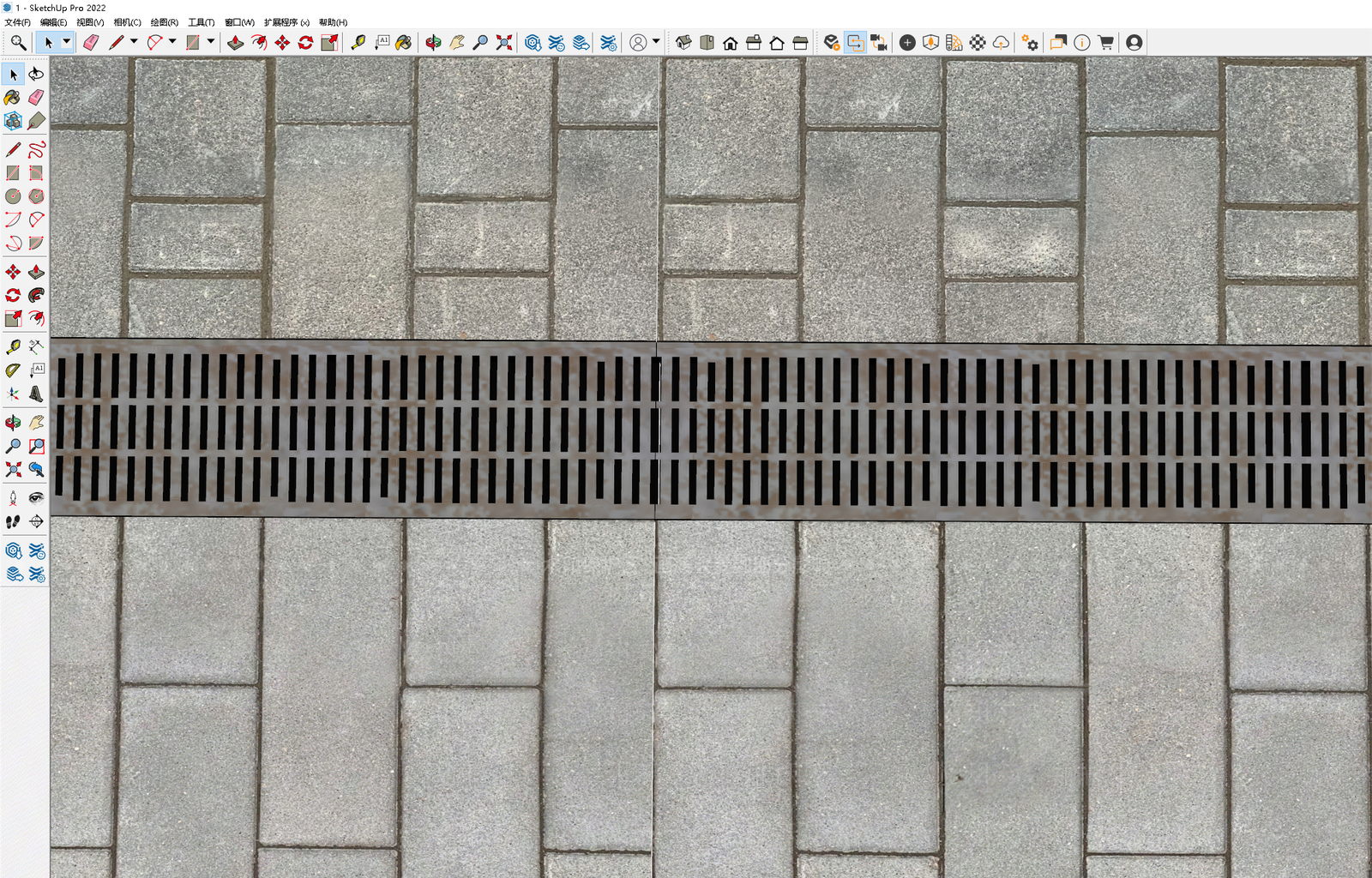Viewport: 1372px width, 878px height.
Task: Select the Eraser tool in top toolbar
Action: click(x=91, y=42)
